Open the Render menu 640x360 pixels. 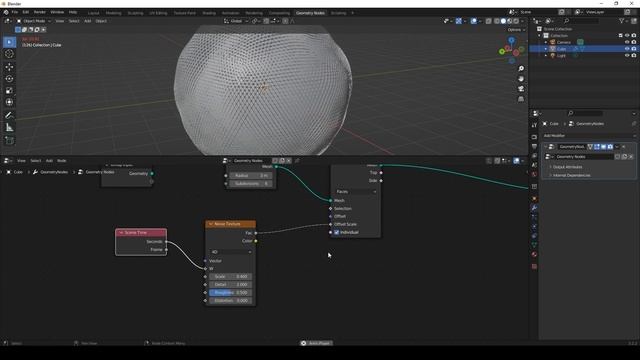[x=40, y=12]
